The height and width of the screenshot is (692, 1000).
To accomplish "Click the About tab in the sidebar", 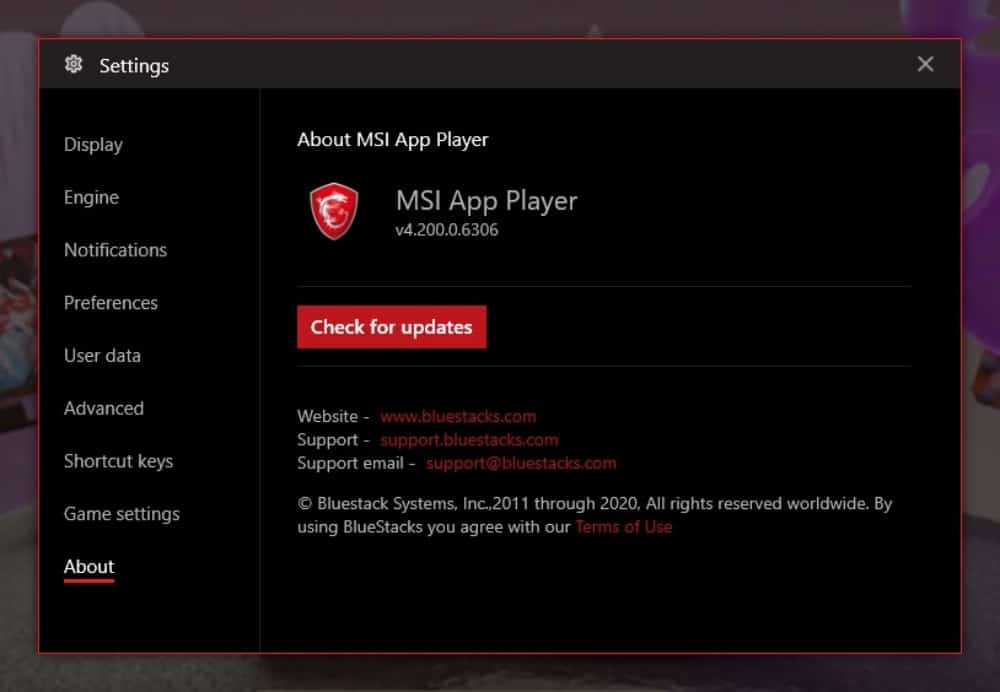I will click(89, 567).
